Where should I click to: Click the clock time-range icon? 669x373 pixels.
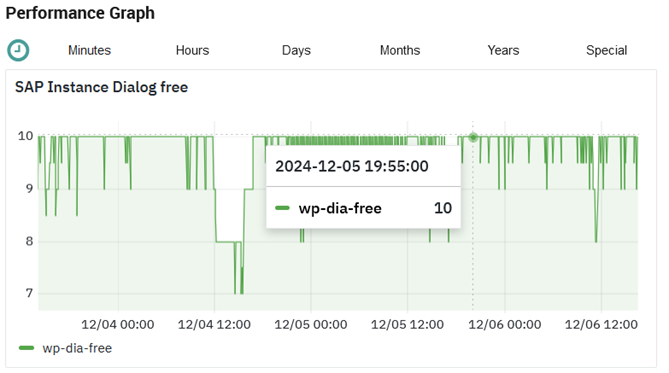18,50
